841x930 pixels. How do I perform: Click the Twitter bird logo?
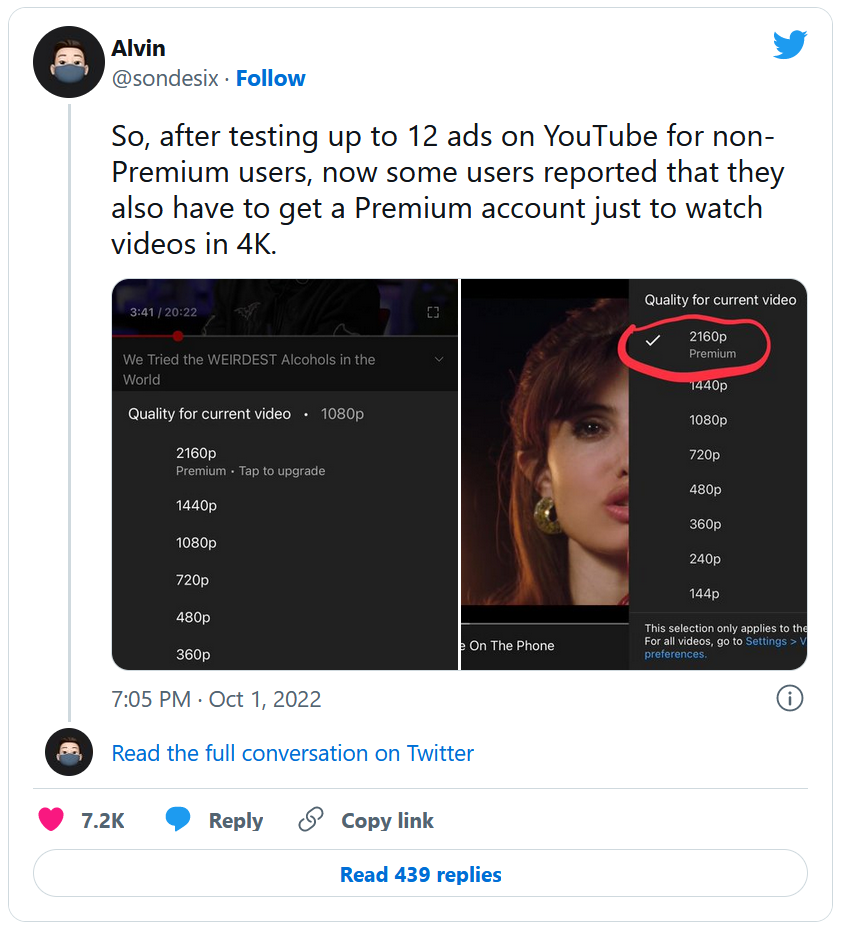789,45
